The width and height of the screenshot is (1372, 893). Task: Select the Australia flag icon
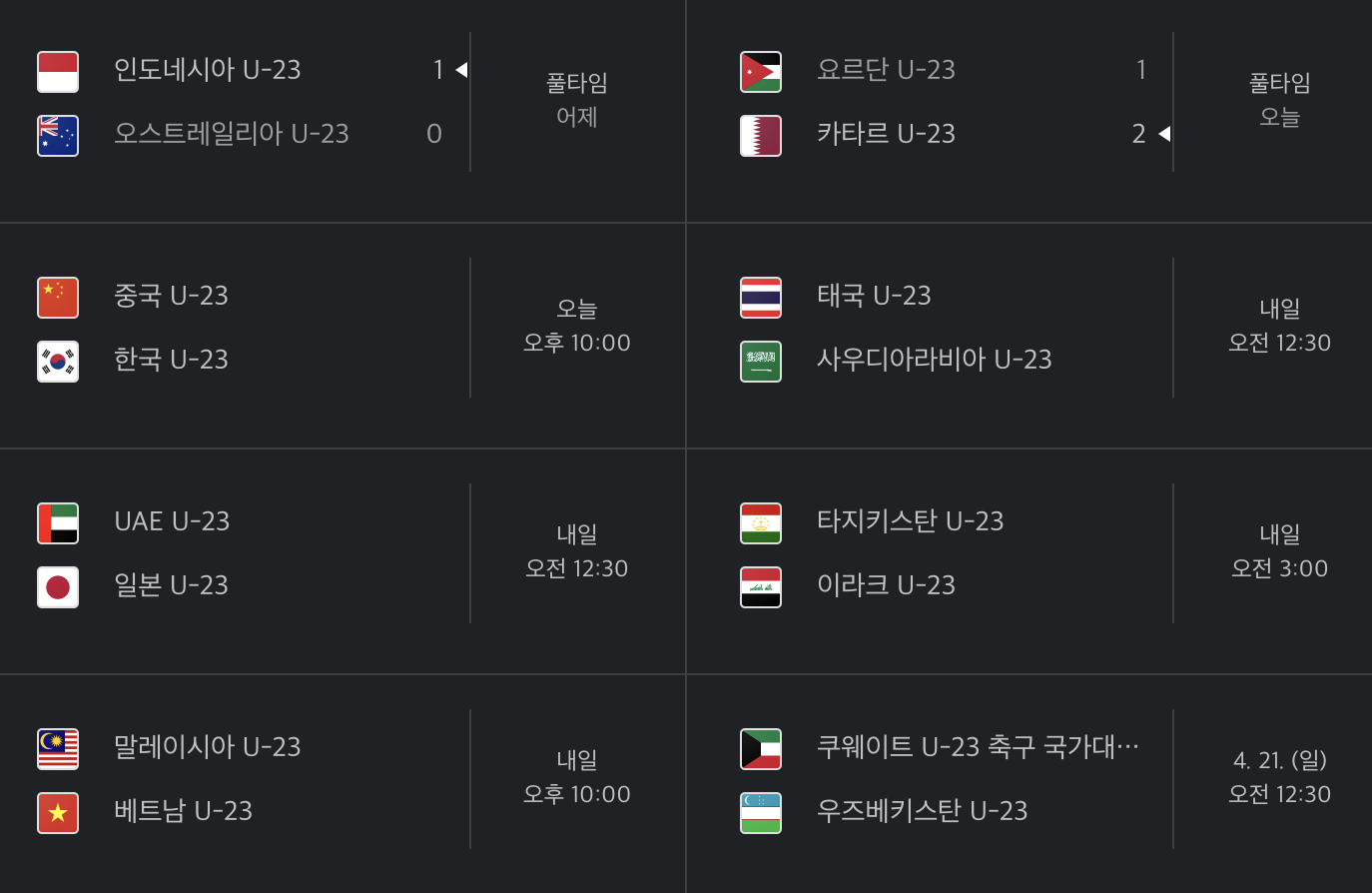click(57, 135)
